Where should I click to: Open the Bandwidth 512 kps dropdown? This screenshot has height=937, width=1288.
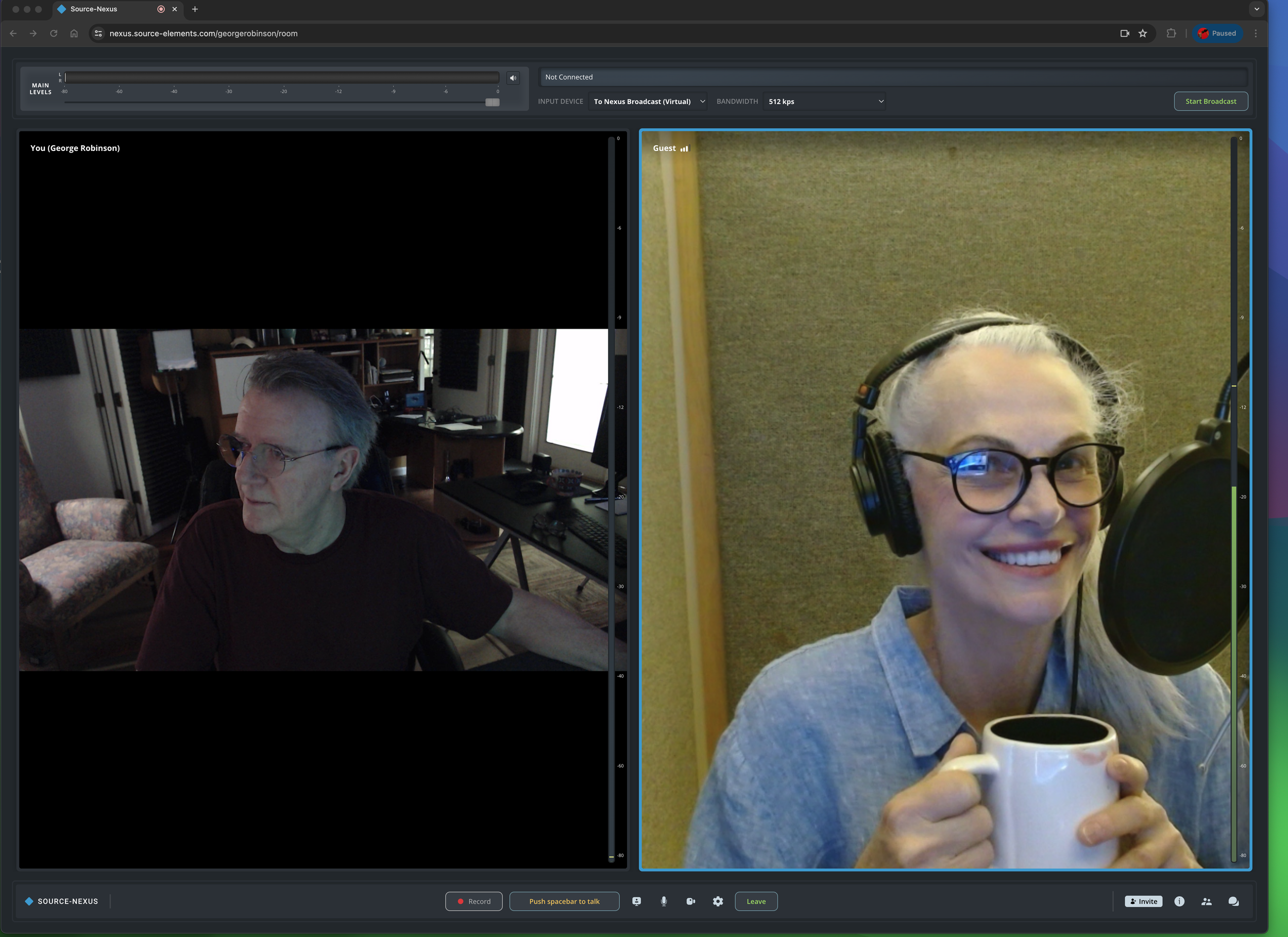(x=825, y=101)
